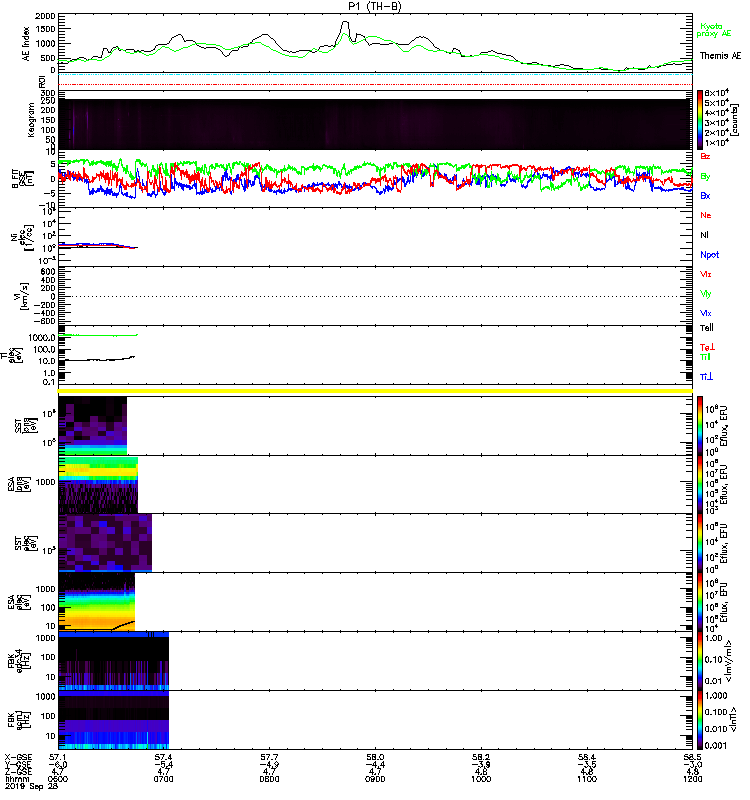The width and height of the screenshot is (750, 800).
Task: Click the 1200 time tick label
Action: click(692, 779)
